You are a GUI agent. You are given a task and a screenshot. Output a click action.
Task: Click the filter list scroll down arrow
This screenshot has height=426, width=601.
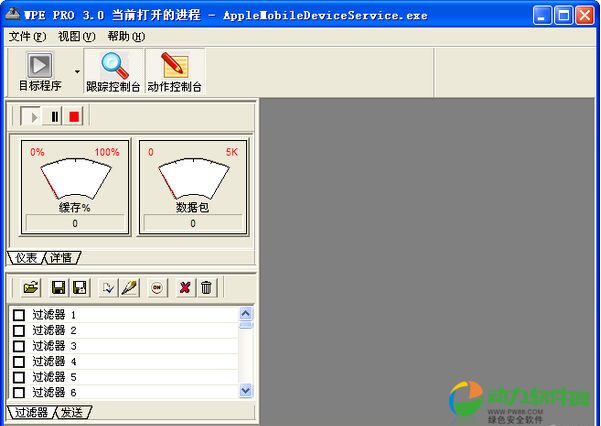pyautogui.click(x=246, y=391)
